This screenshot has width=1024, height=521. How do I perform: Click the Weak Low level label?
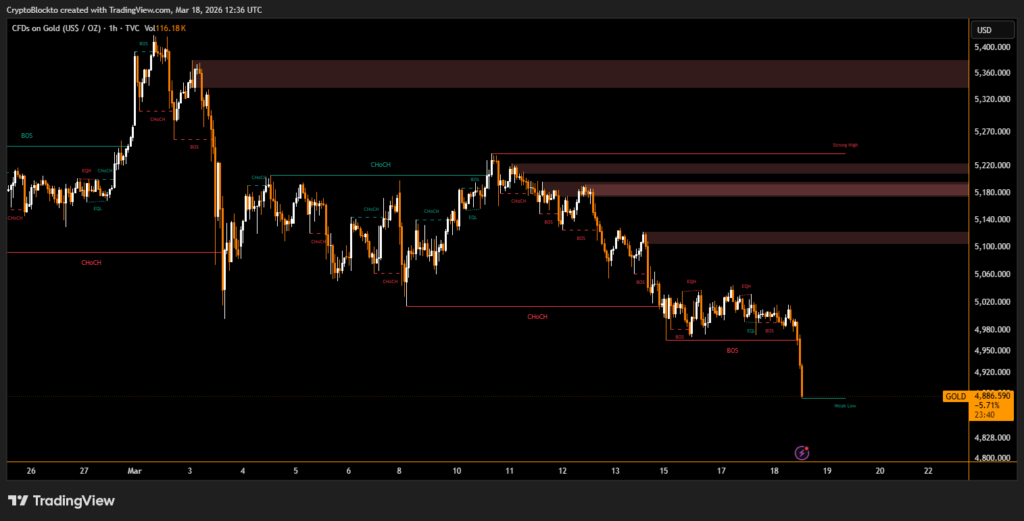click(831, 406)
